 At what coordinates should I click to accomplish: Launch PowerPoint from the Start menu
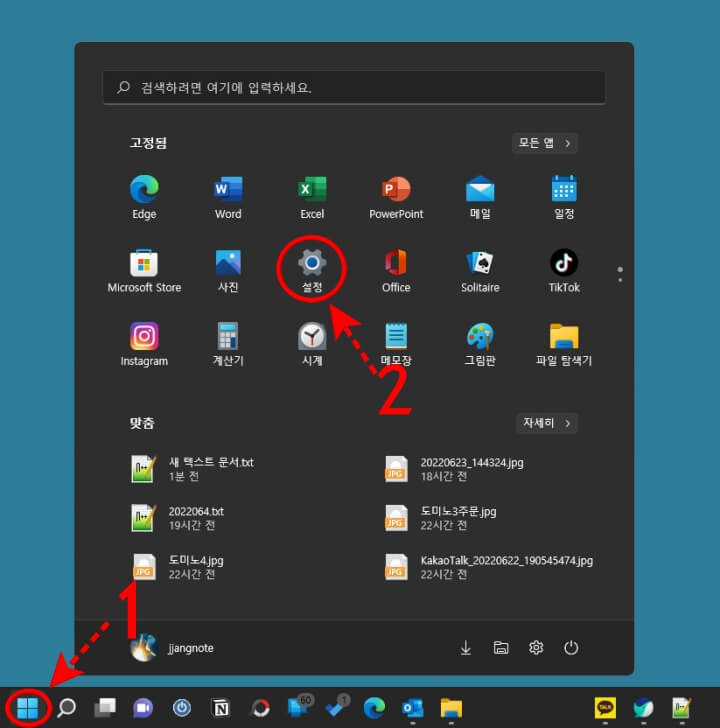point(396,197)
